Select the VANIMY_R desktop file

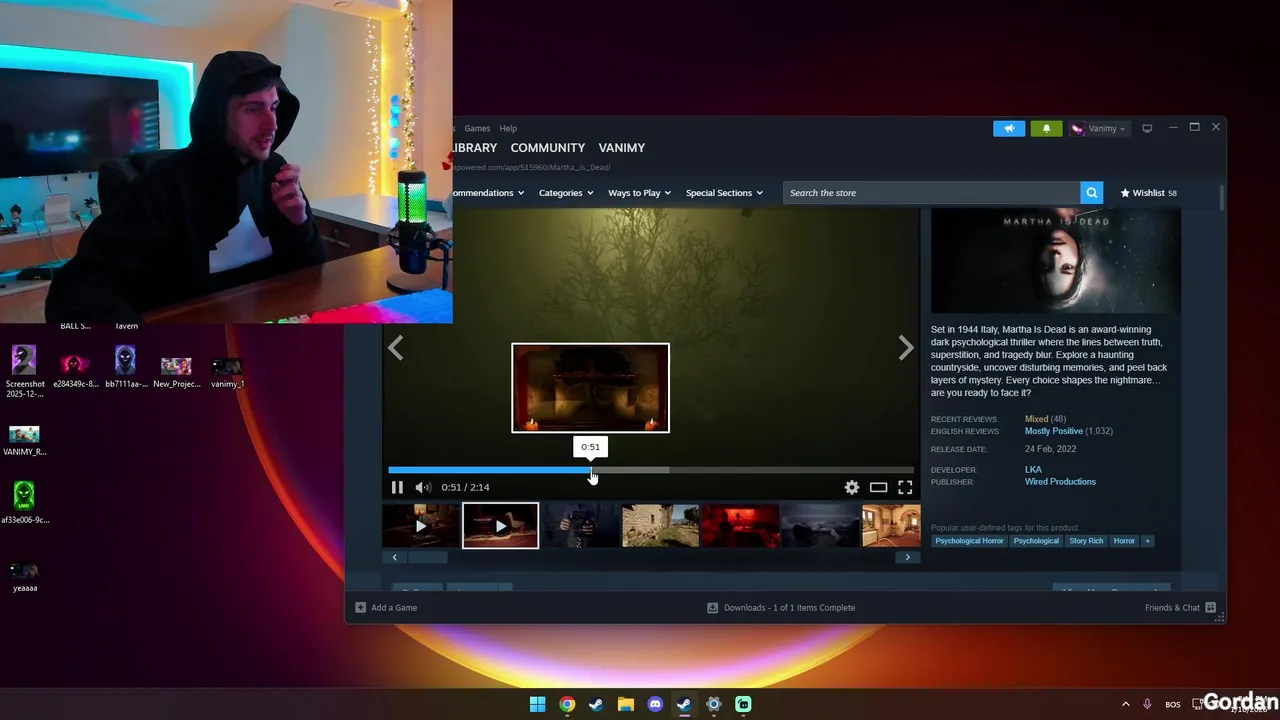pyautogui.click(x=24, y=441)
